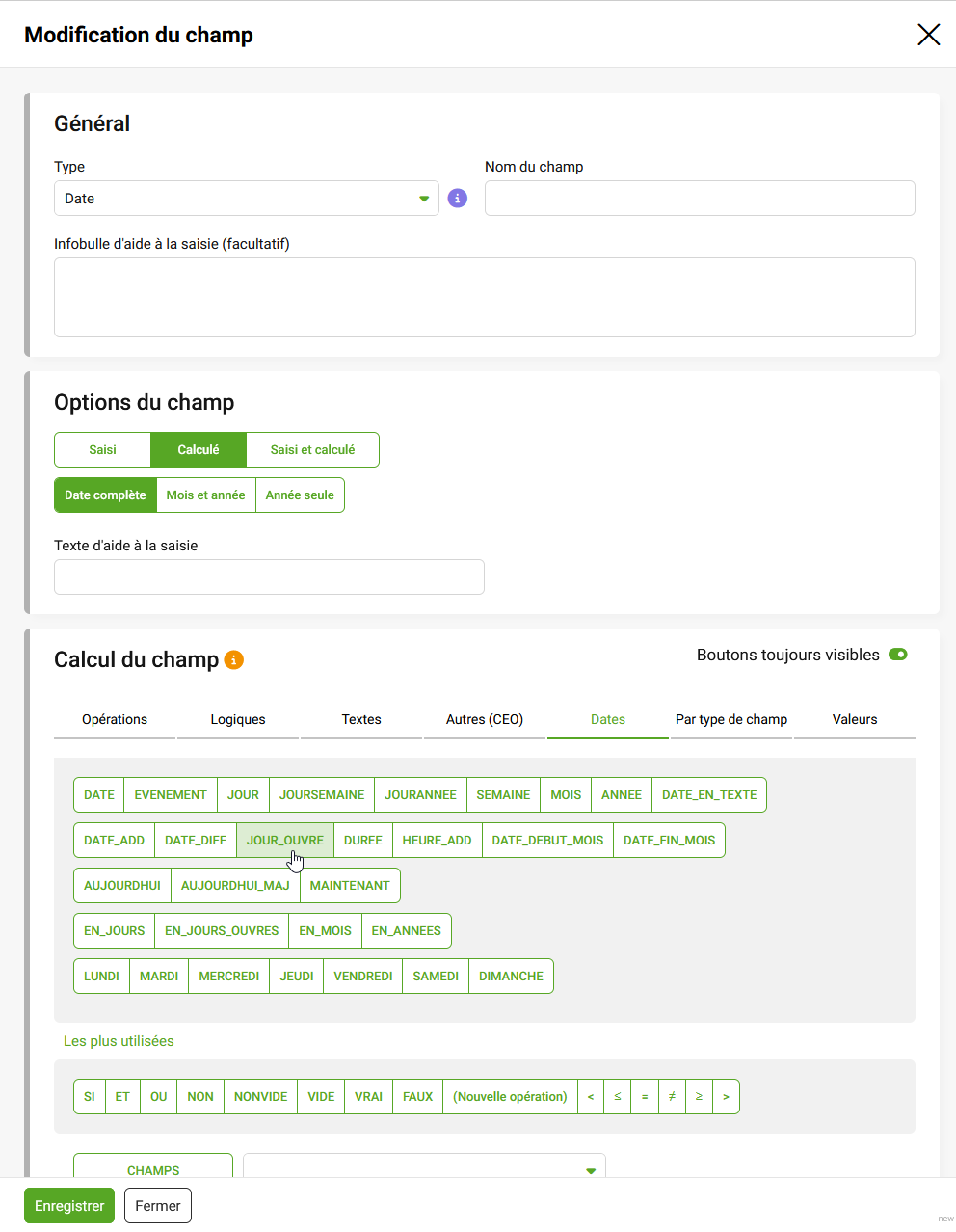Select the Par type de champ tab
The height and width of the screenshot is (1232, 956).
[x=731, y=720]
